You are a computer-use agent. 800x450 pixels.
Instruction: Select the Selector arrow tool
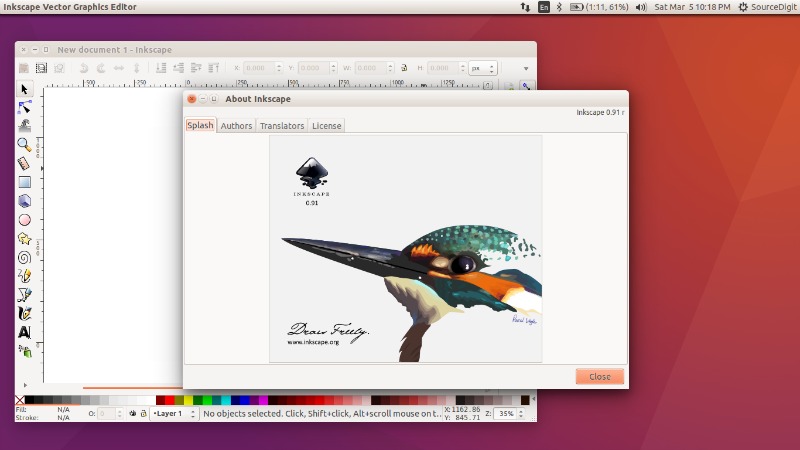(x=24, y=89)
